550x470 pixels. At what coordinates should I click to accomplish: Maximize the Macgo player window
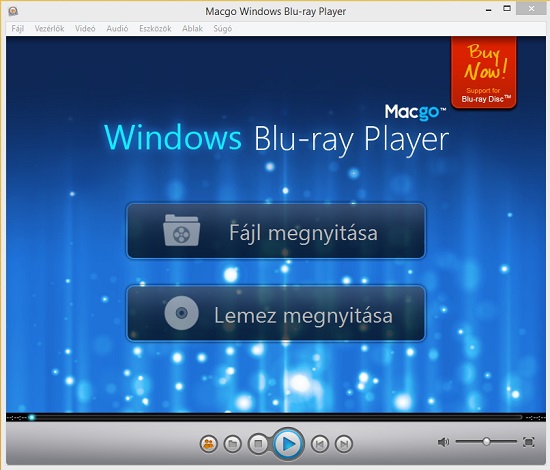507,8
